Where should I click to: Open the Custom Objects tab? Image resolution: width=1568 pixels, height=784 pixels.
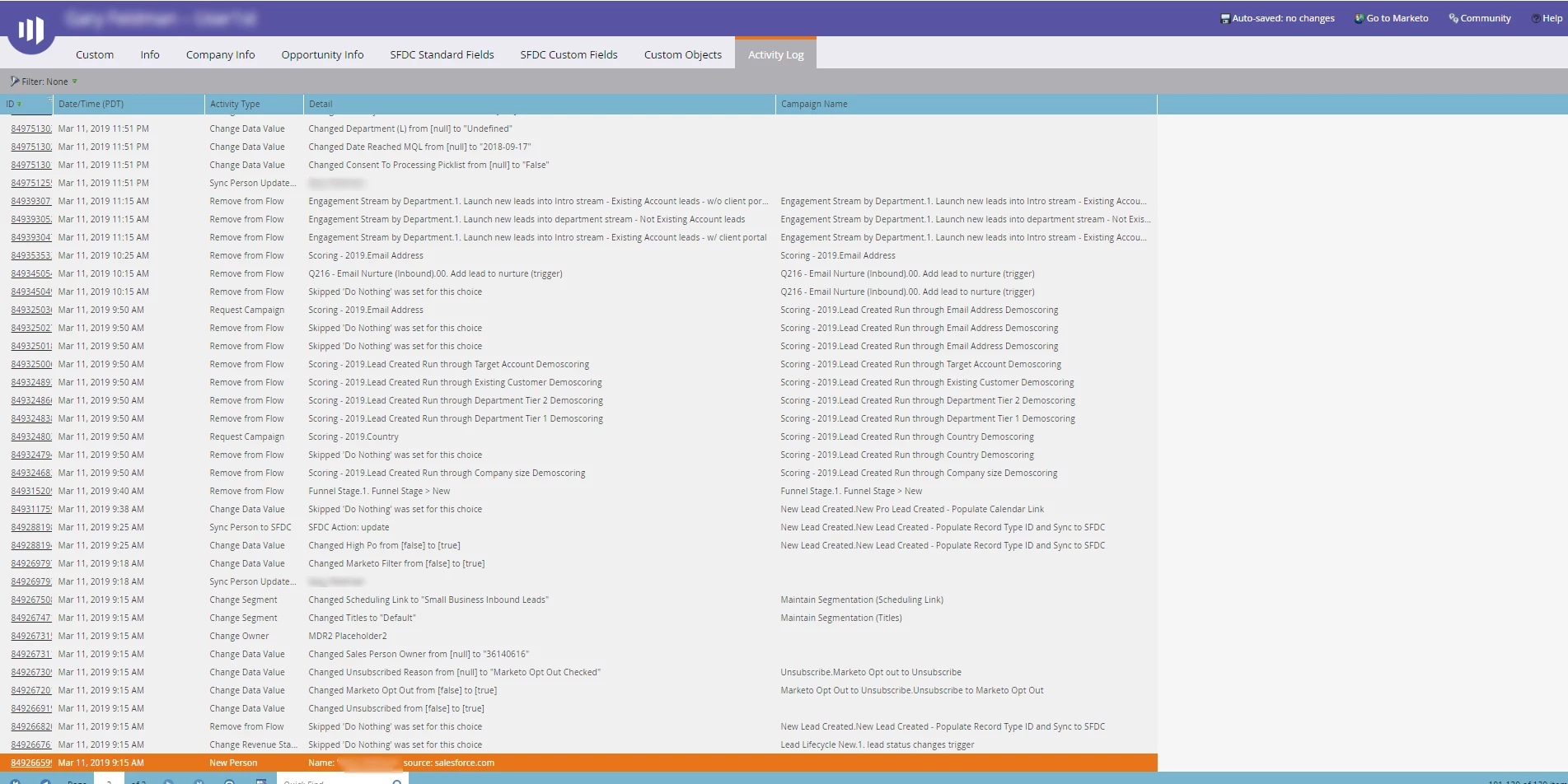tap(682, 54)
